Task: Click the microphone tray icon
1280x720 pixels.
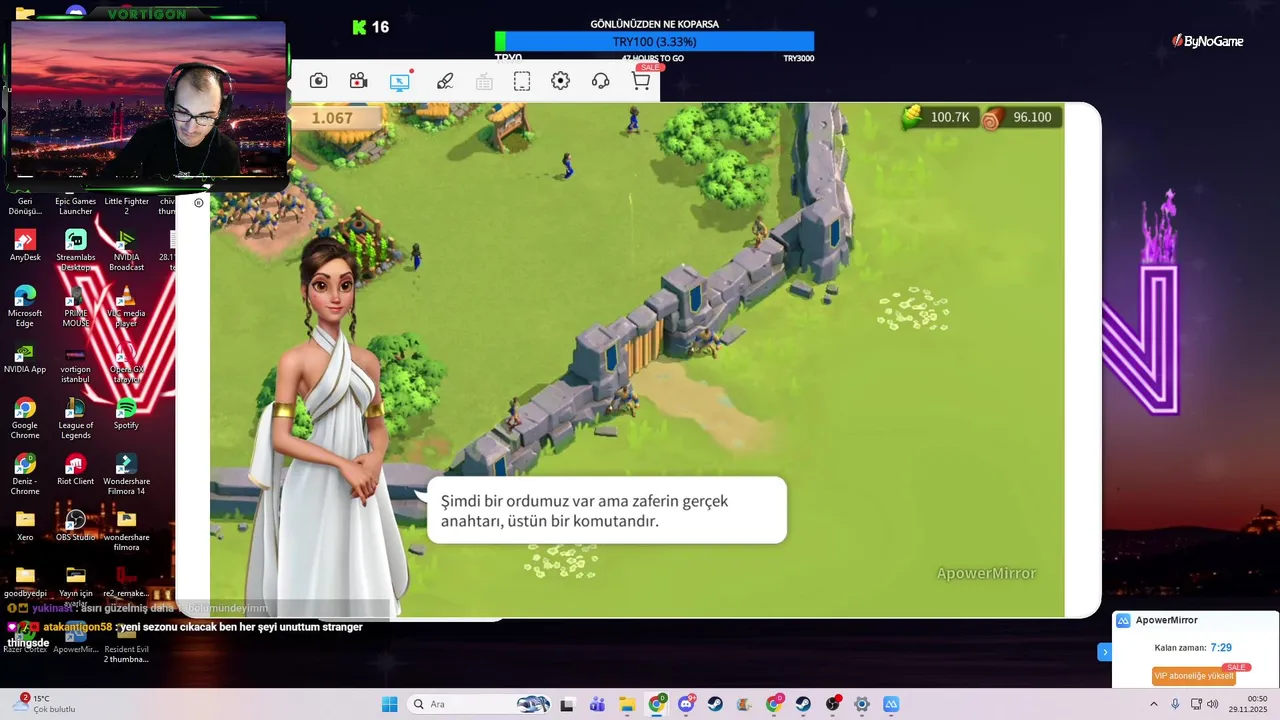Action: tap(1175, 704)
